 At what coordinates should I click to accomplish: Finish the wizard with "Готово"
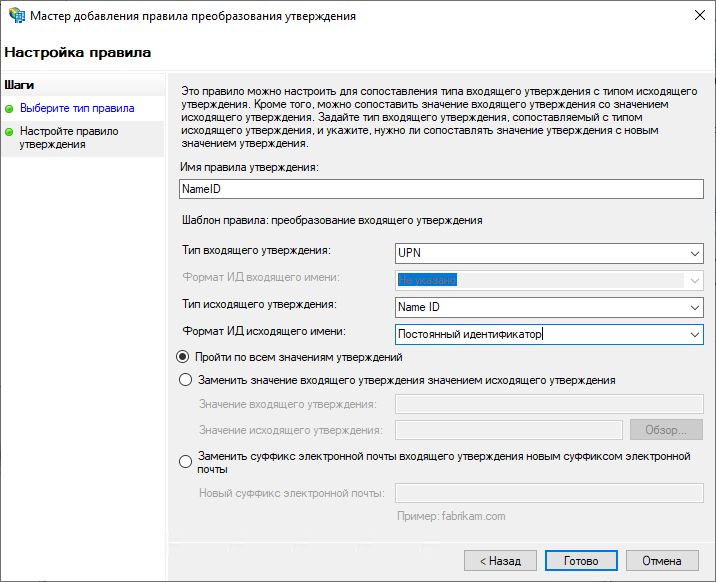click(581, 561)
